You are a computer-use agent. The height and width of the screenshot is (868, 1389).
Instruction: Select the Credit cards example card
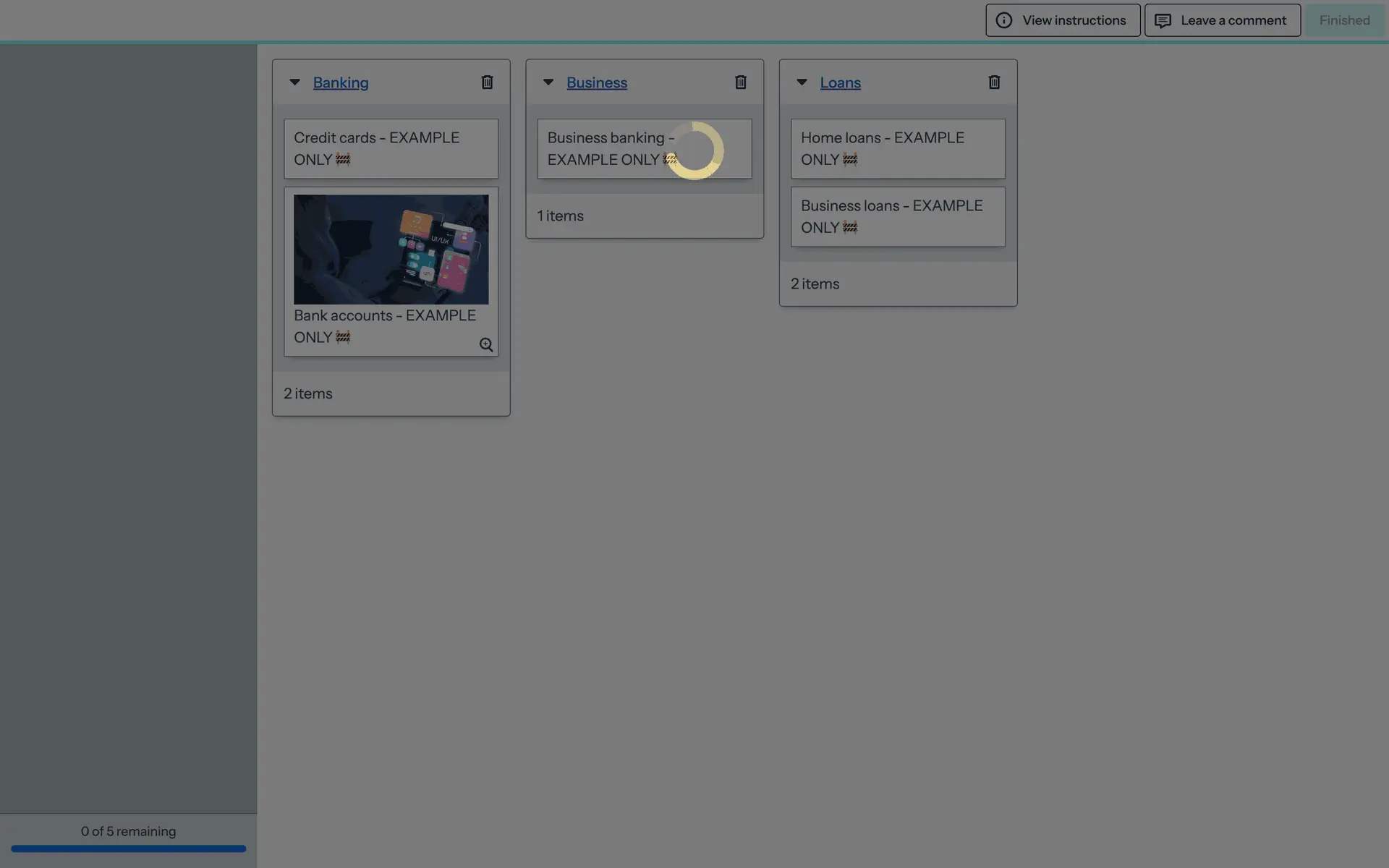(x=391, y=148)
